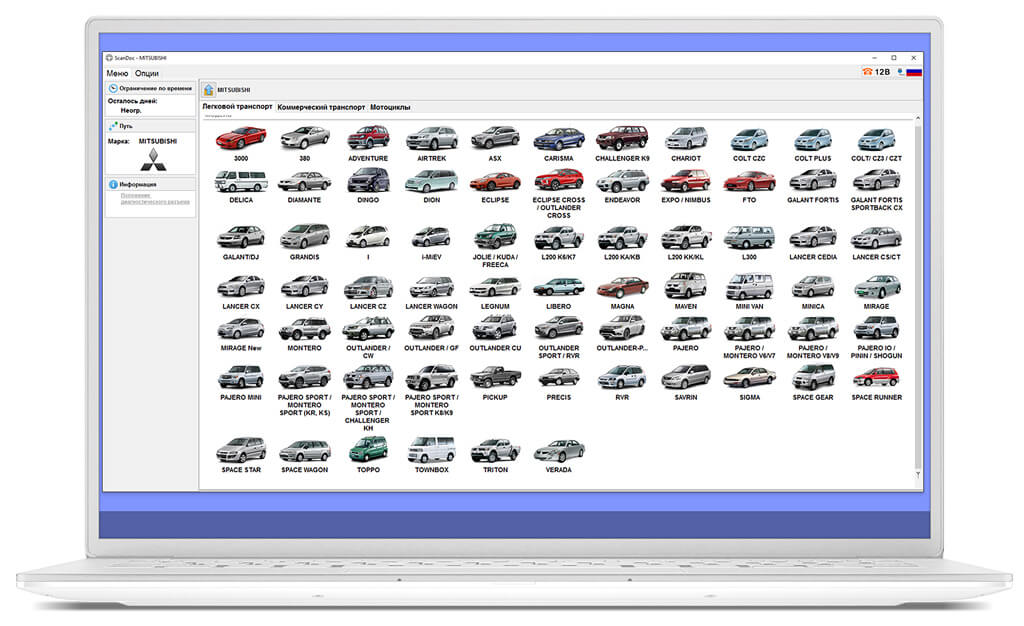Image resolution: width=1024 pixels, height=626 pixels.
Task: Select the LANCER CEDIA model
Action: coord(813,236)
